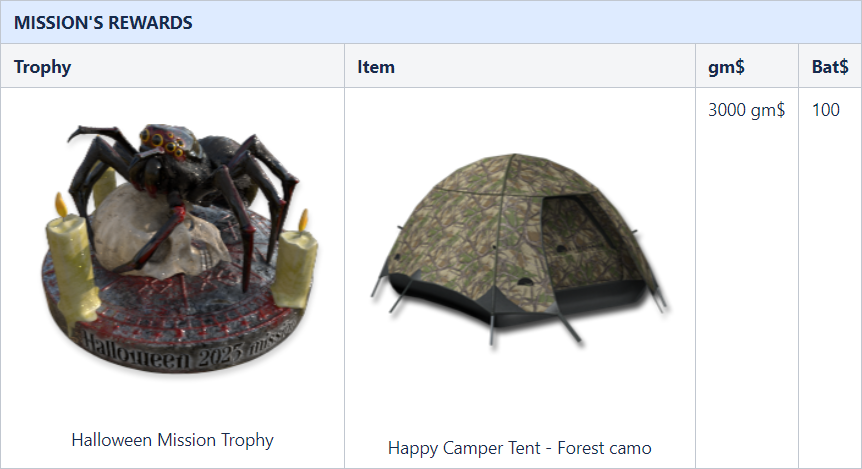Select the Happy Camper Tent - Forest camo caption
The height and width of the screenshot is (469, 862).
click(520, 448)
